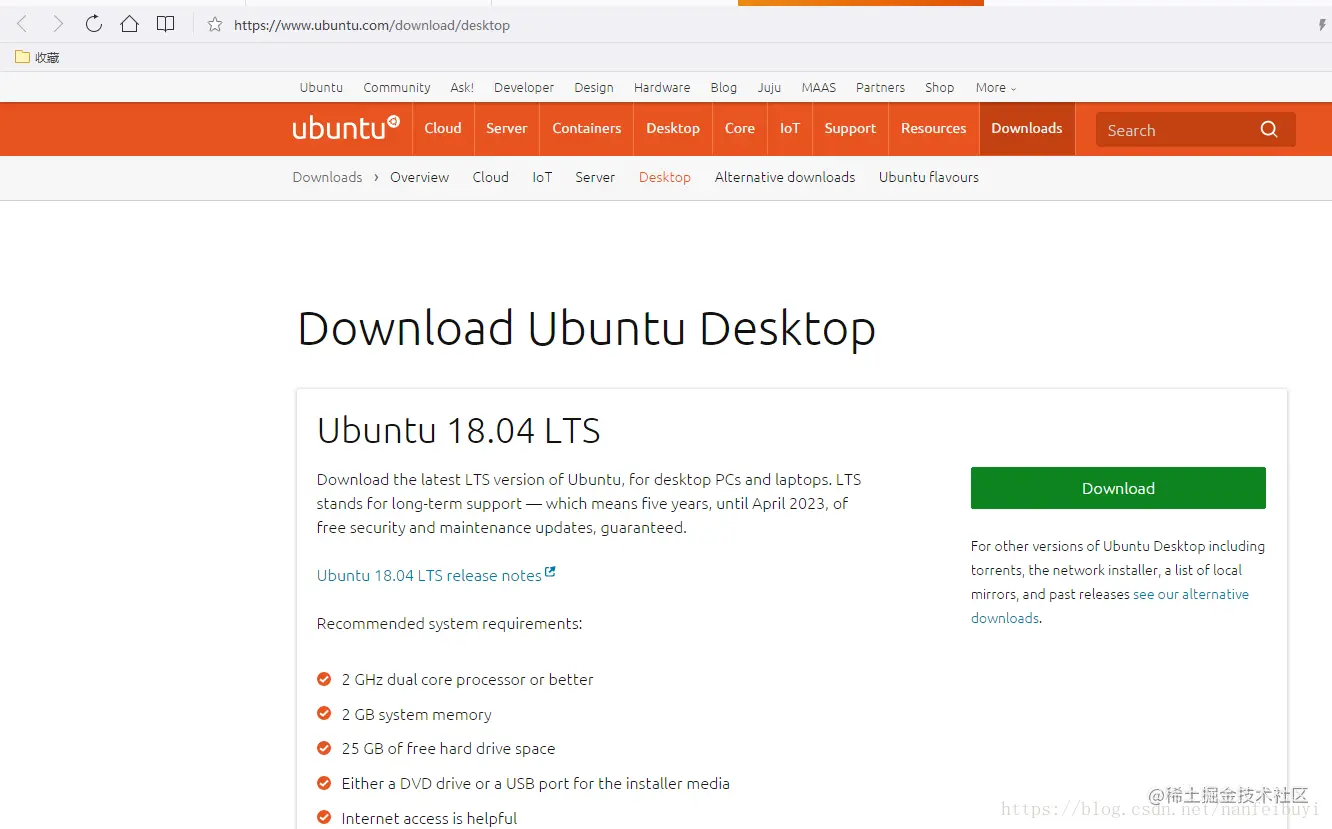Viewport: 1332px width, 829px height.
Task: Go back with the browser back arrow
Action: [22, 24]
